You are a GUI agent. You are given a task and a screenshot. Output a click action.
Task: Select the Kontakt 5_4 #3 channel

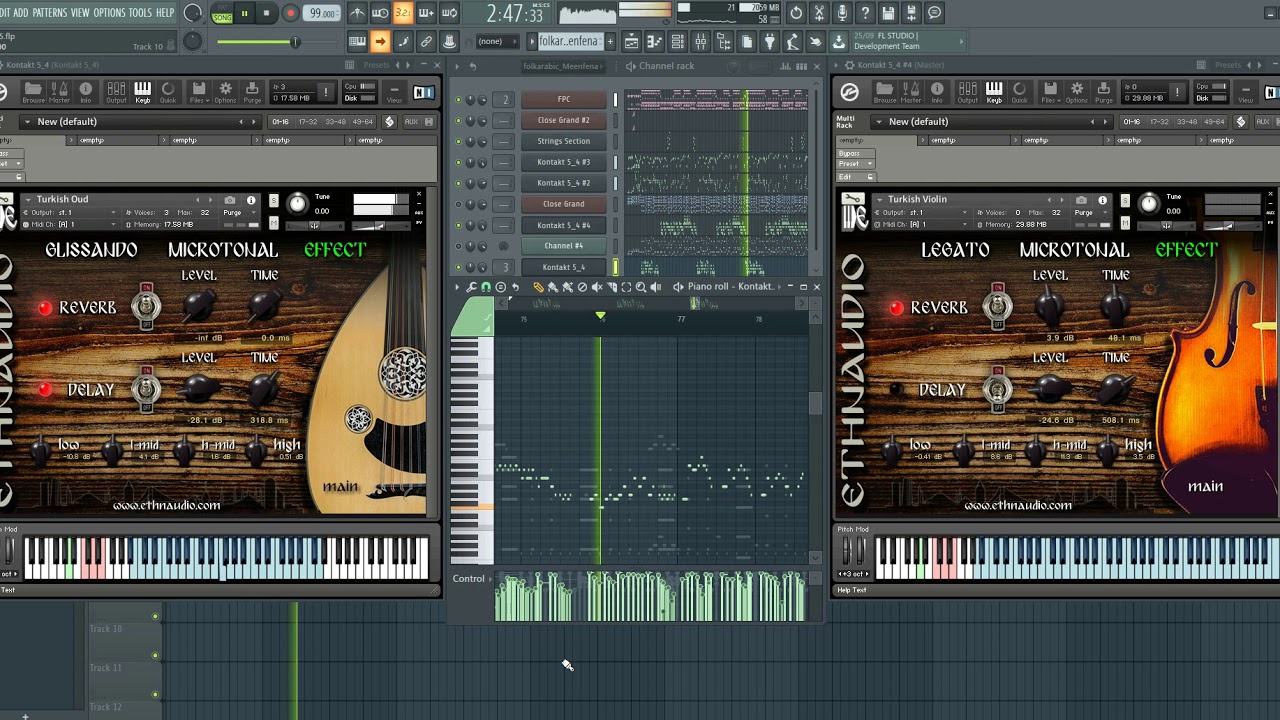pyautogui.click(x=564, y=162)
